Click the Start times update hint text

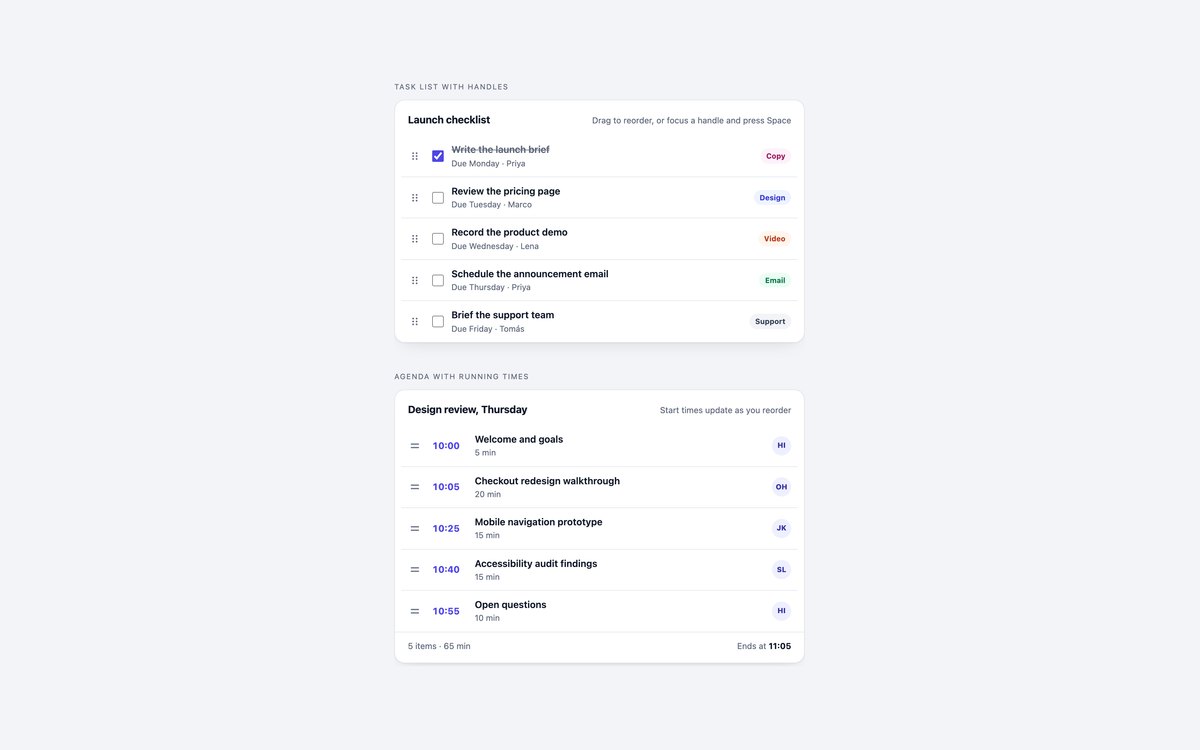click(725, 411)
